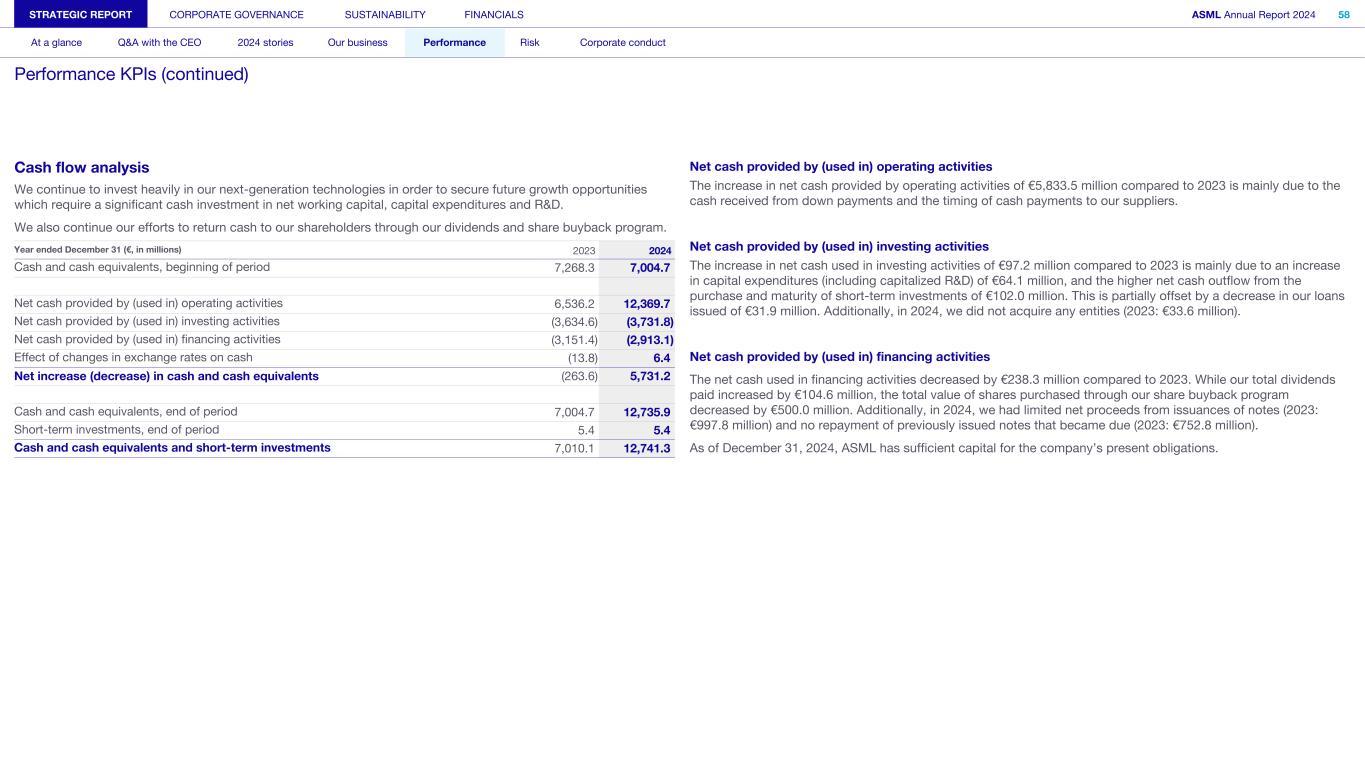Click the 12,741.3 total value cell
Image resolution: width=1365 pixels, height=769 pixels.
(x=647, y=448)
